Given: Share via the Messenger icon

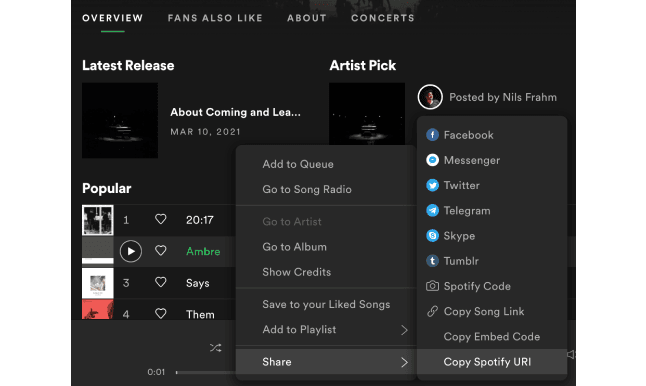Looking at the screenshot, I should tap(432, 160).
